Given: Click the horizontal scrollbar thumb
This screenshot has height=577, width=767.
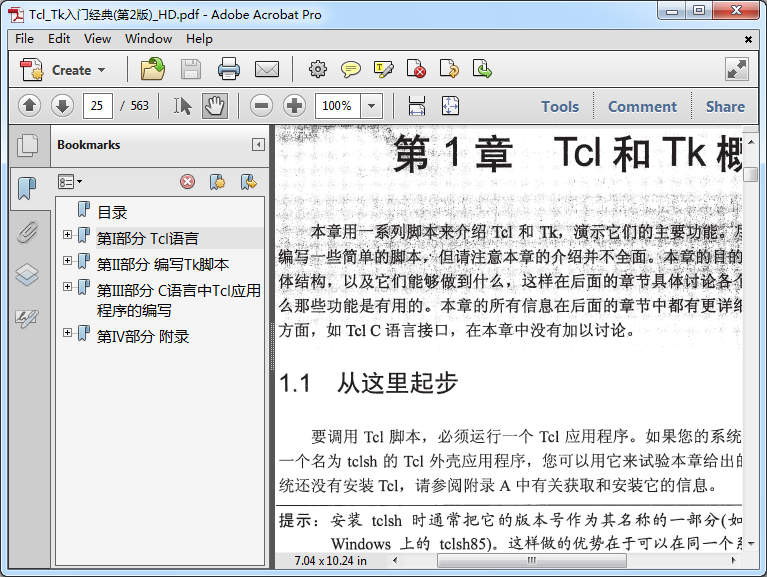Looking at the screenshot, I should [x=532, y=560].
